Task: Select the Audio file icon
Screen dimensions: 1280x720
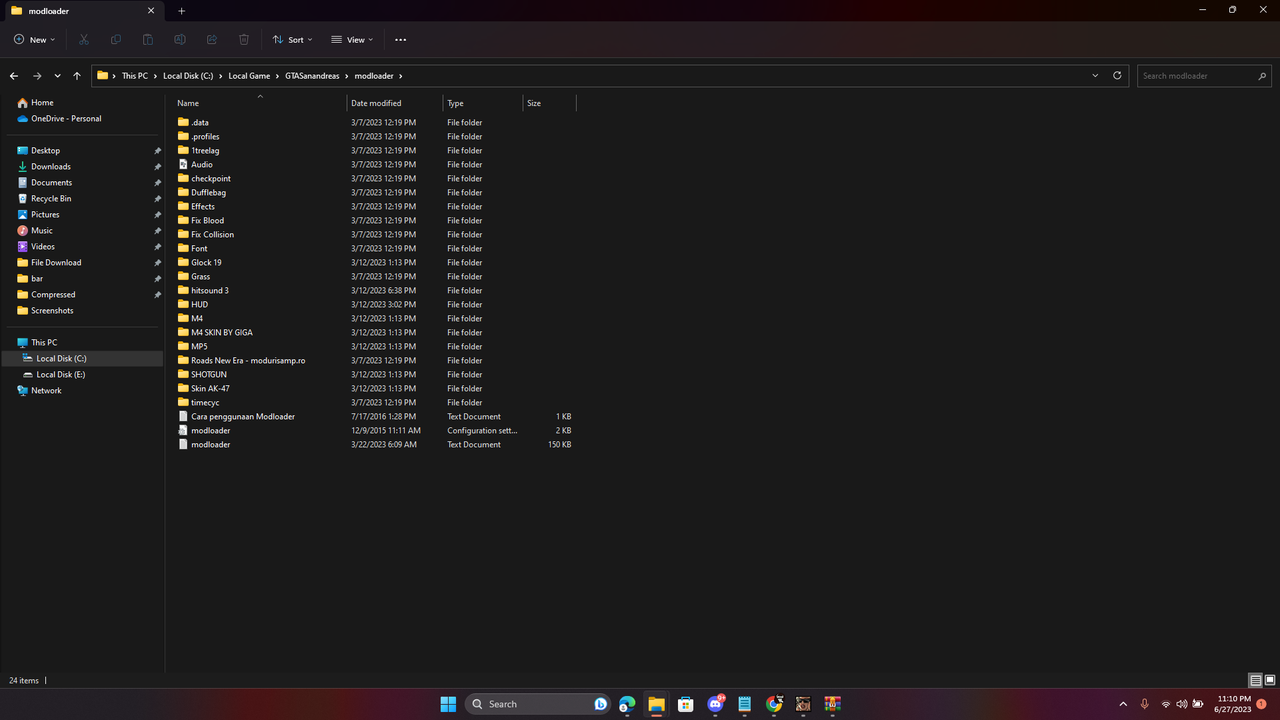Action: [183, 164]
